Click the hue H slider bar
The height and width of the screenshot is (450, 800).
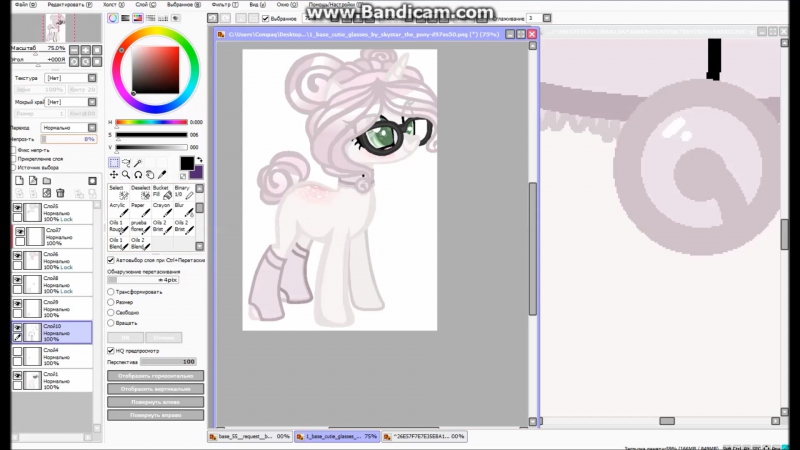tap(152, 122)
